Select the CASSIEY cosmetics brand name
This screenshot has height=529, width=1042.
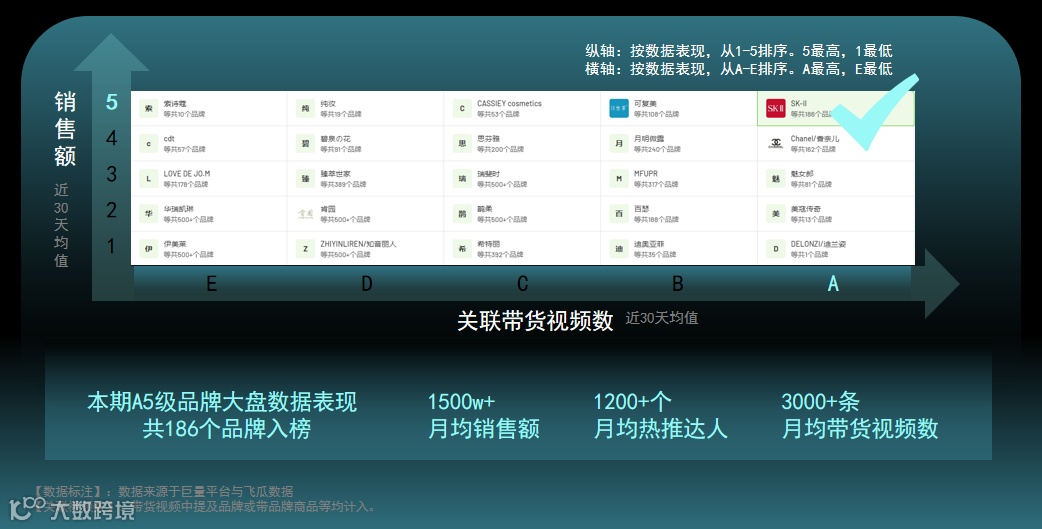[509, 104]
